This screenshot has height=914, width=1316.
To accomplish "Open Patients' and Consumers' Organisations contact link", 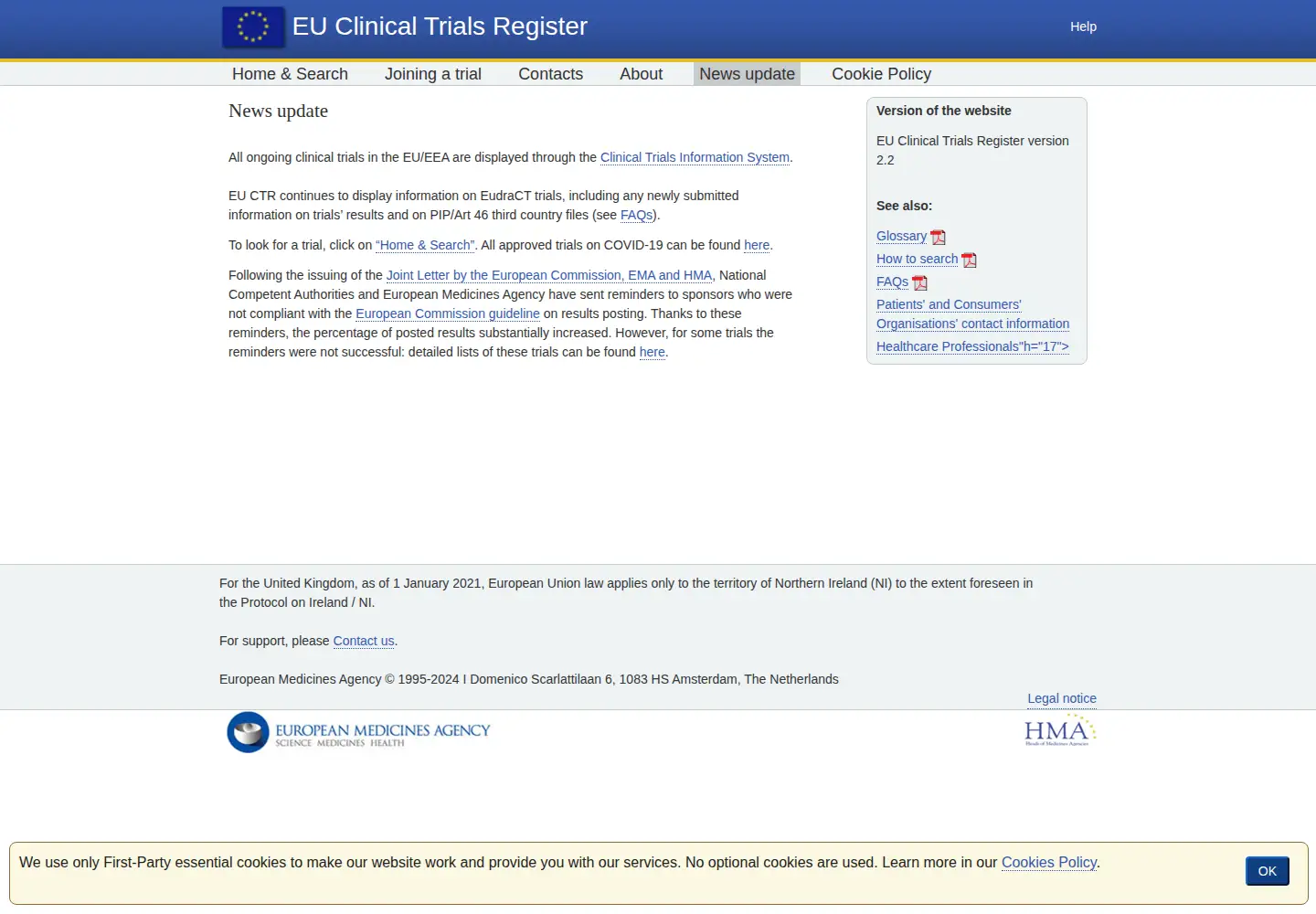I will pyautogui.click(x=972, y=314).
